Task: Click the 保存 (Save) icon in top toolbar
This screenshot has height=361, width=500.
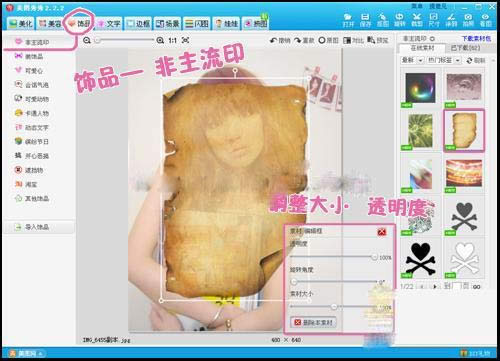Action: (365, 20)
